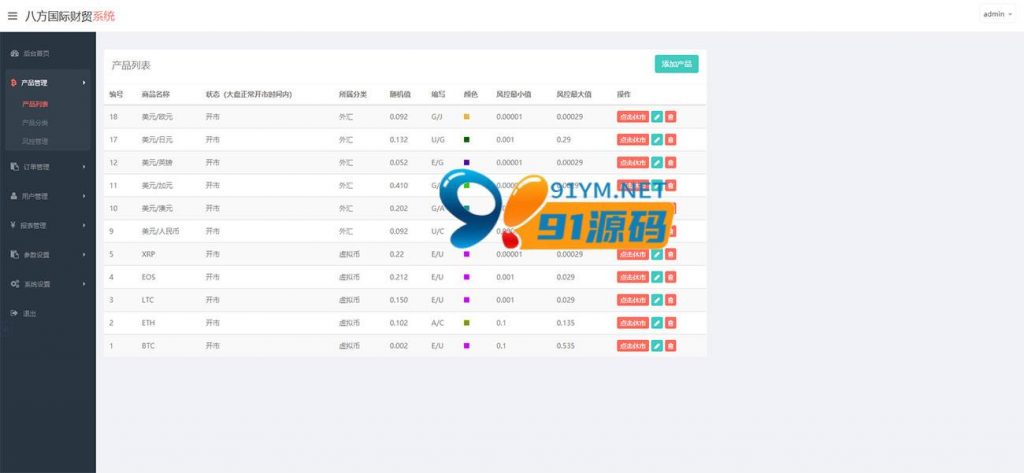
Task: Click the sign-out icon beside 退出
Action: pos(14,314)
